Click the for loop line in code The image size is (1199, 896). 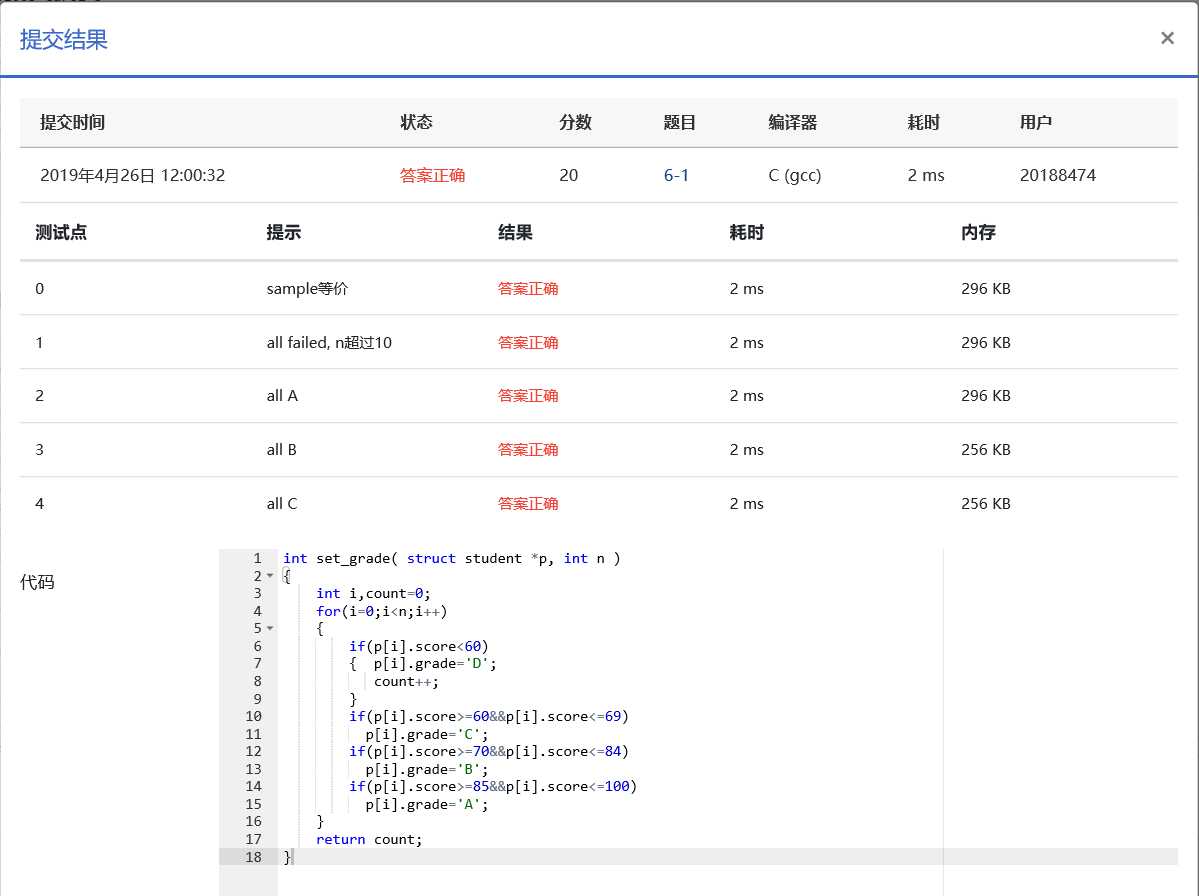tap(382, 612)
